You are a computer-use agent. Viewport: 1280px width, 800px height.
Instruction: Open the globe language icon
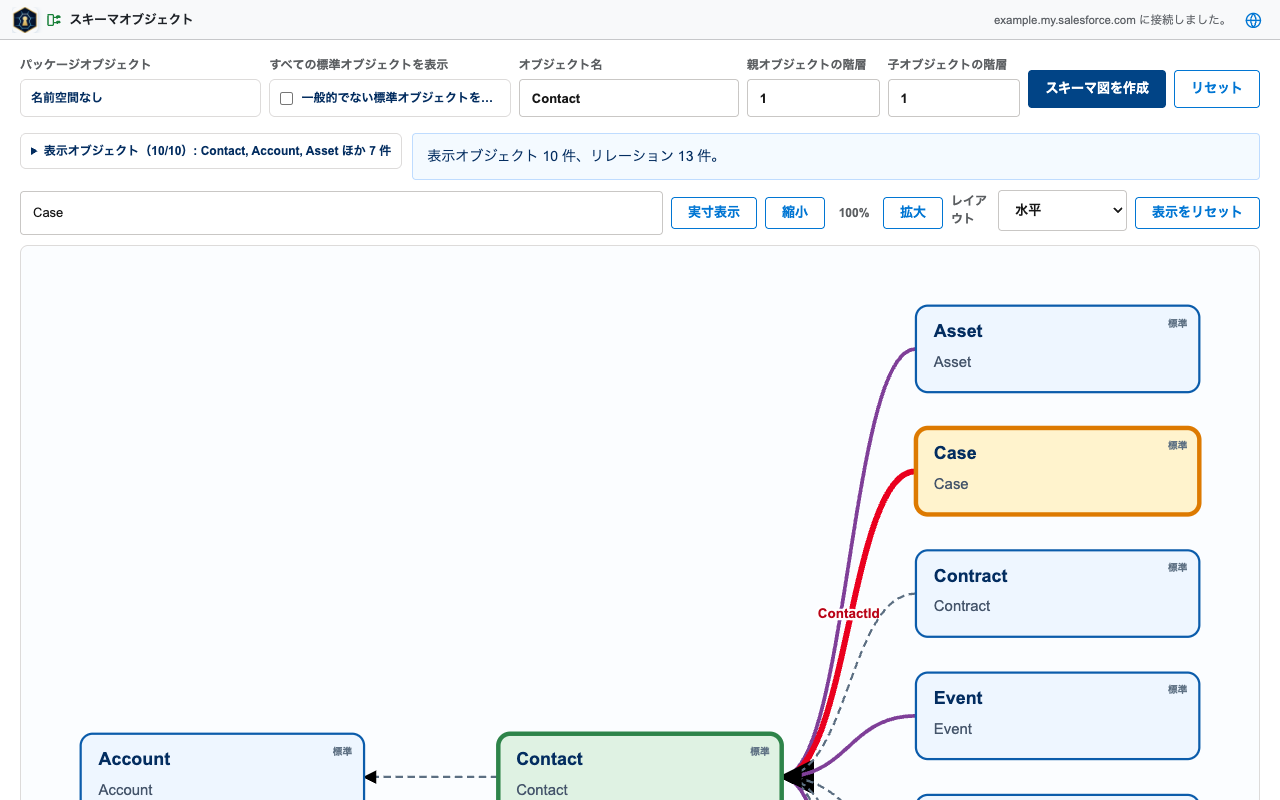pyautogui.click(x=1253, y=20)
